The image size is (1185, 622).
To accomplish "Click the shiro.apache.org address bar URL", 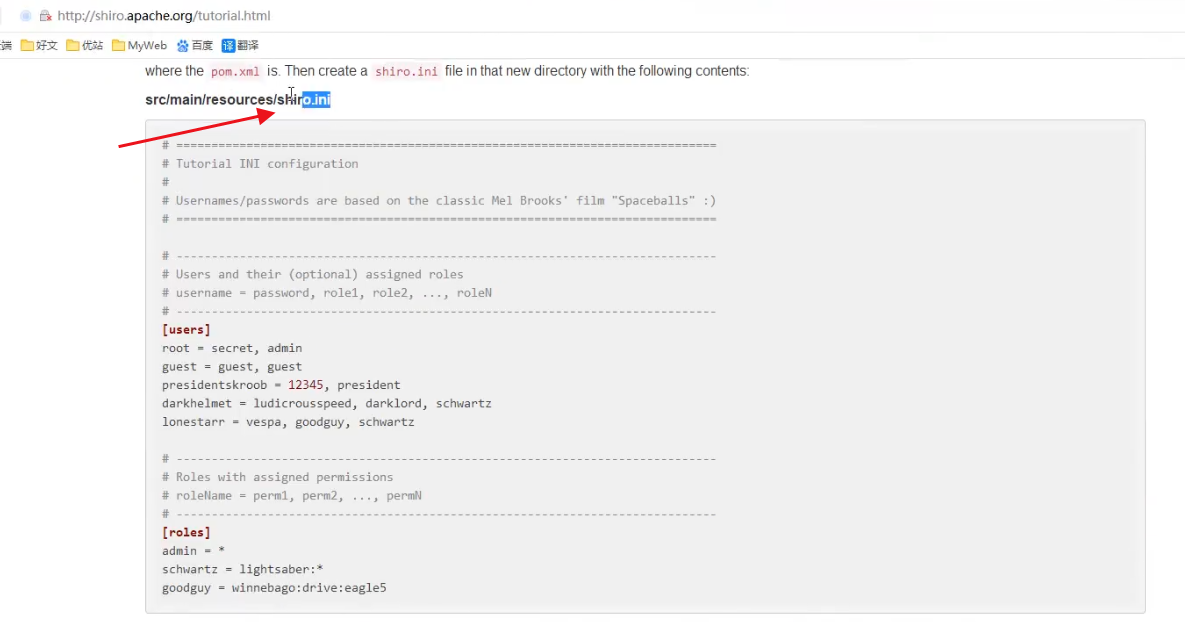I will (x=164, y=16).
